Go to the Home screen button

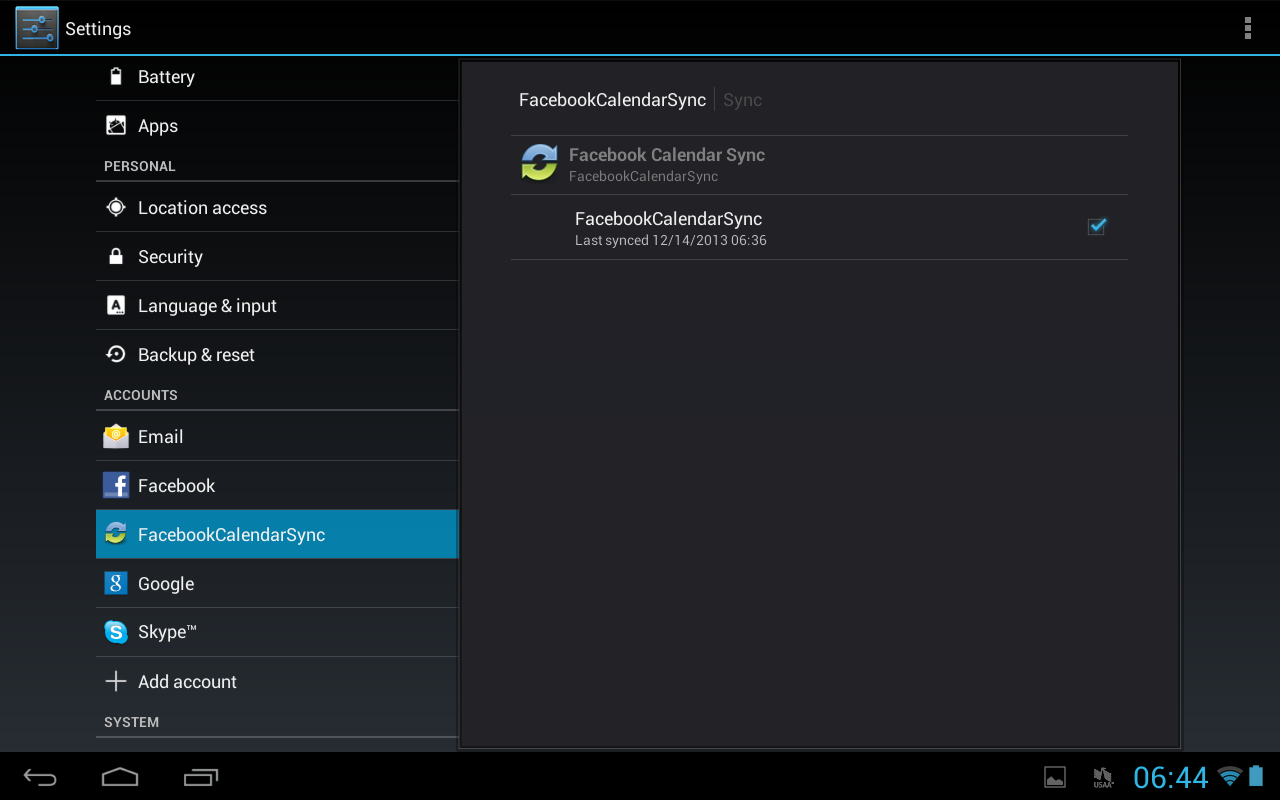tap(120, 777)
